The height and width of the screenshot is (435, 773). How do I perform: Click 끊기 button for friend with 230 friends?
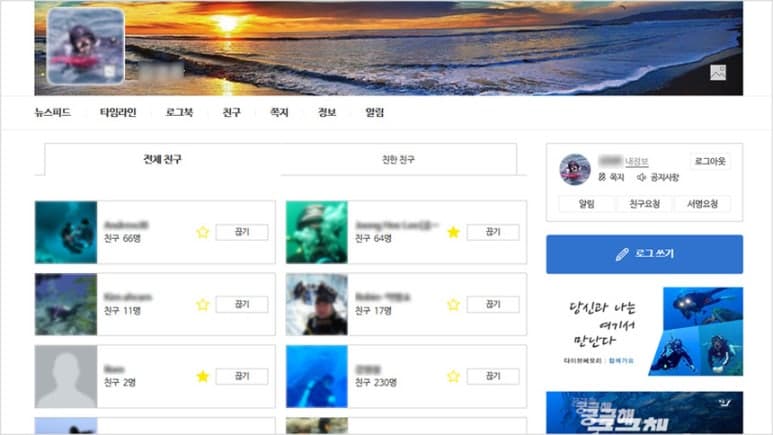tap(493, 376)
